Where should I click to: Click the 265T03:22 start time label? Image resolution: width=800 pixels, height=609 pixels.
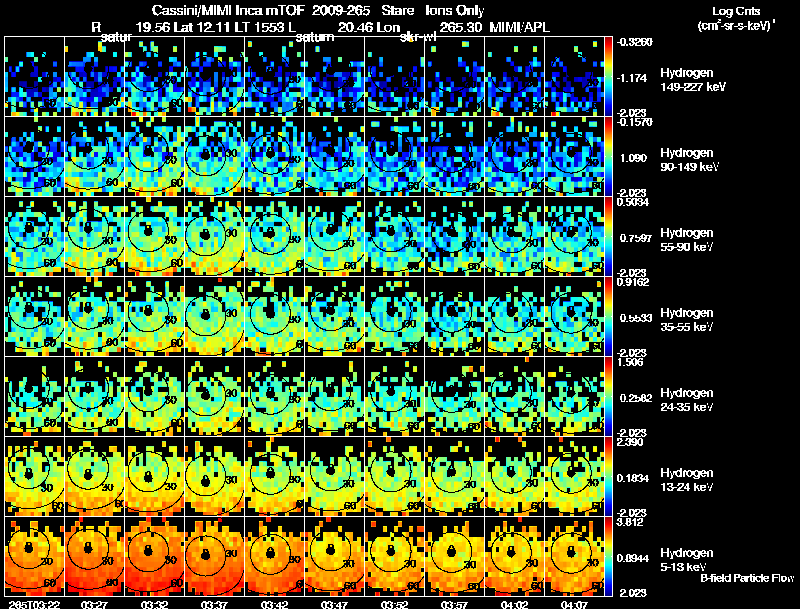click(x=34, y=604)
